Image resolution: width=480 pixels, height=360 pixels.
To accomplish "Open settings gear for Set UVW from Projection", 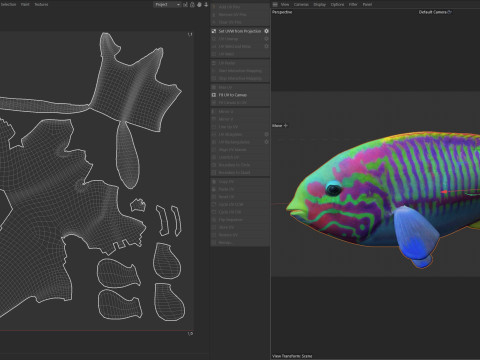I will tap(266, 31).
